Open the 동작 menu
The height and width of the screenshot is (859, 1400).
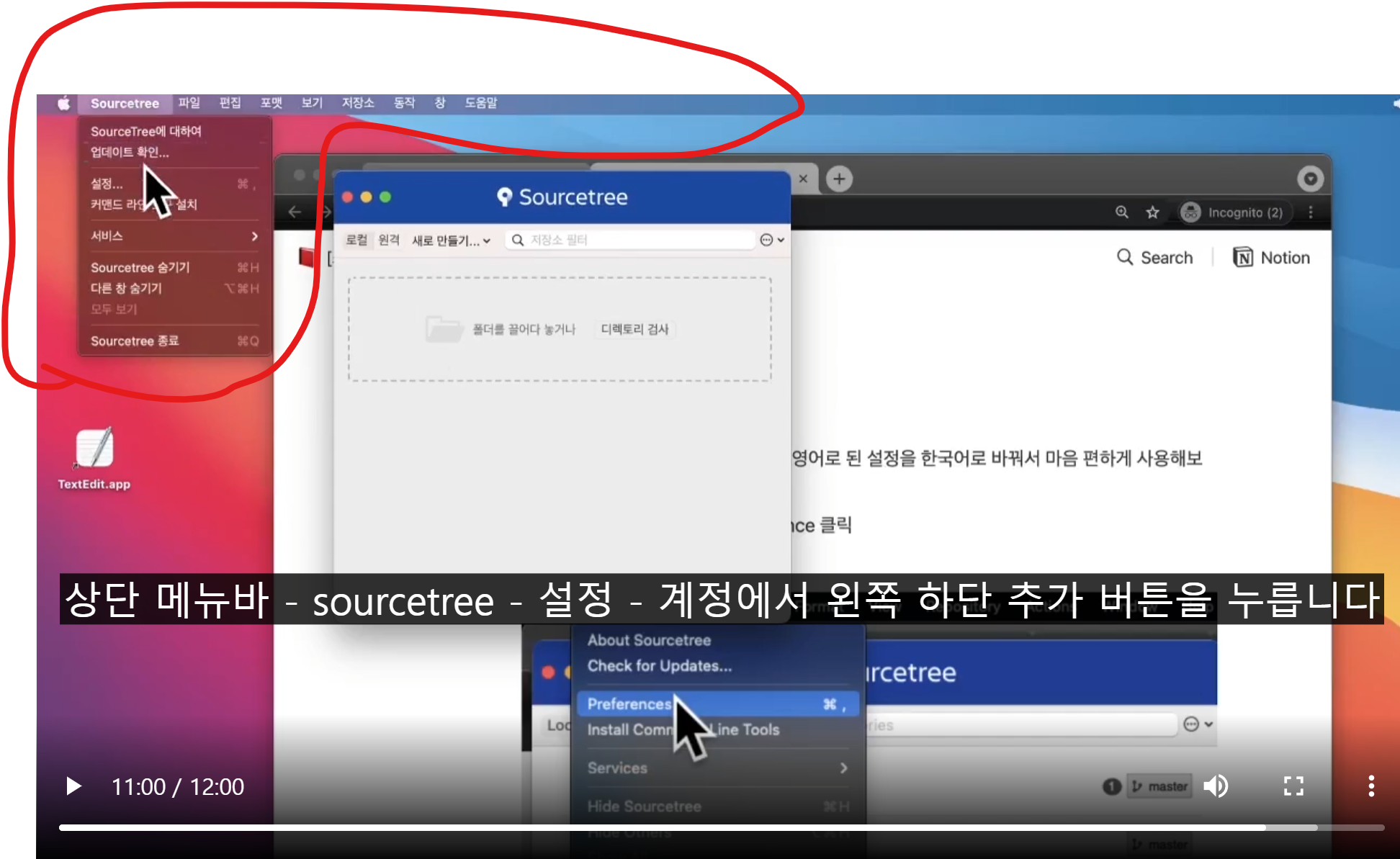405,103
